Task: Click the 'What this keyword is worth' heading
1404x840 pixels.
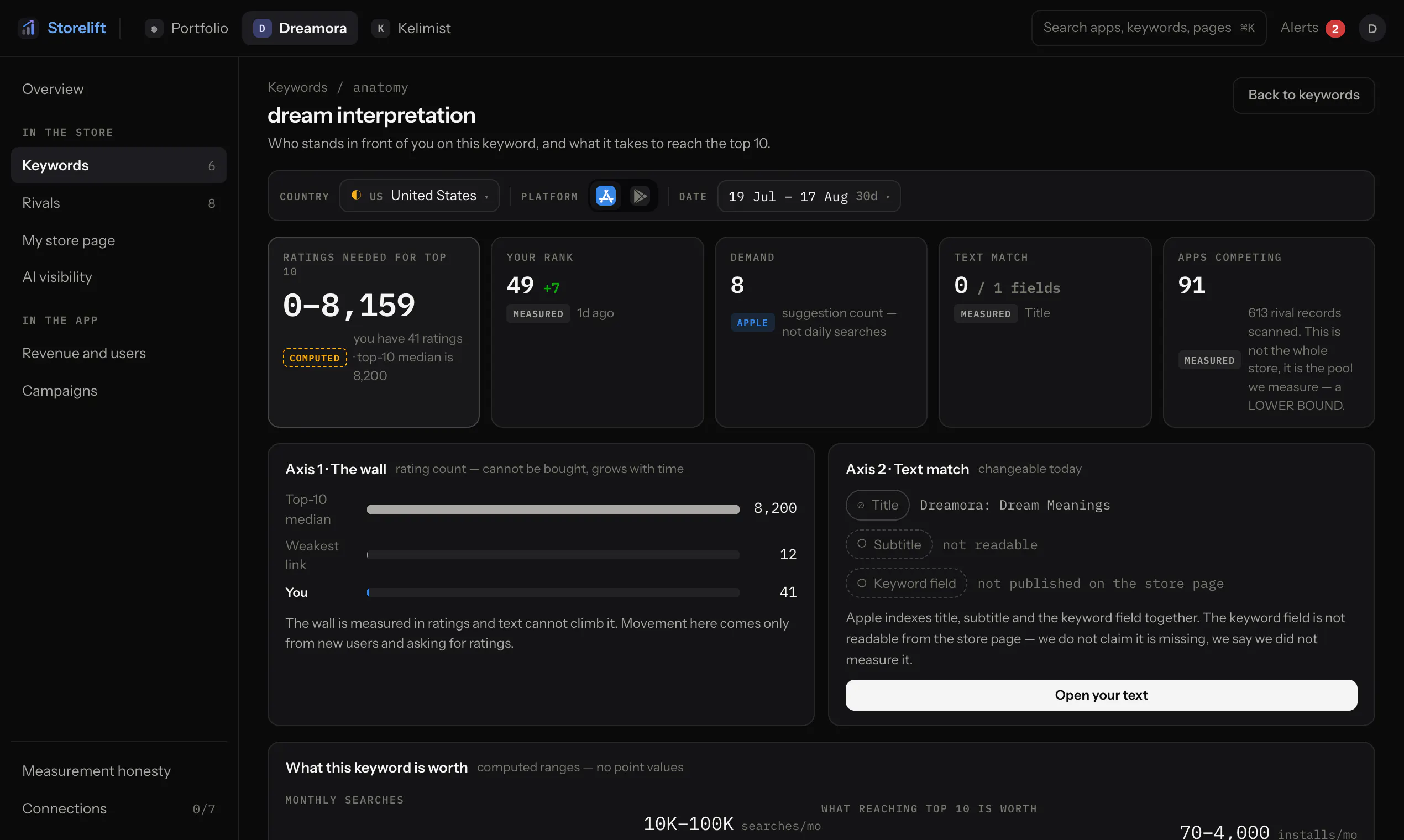Action: (376, 768)
